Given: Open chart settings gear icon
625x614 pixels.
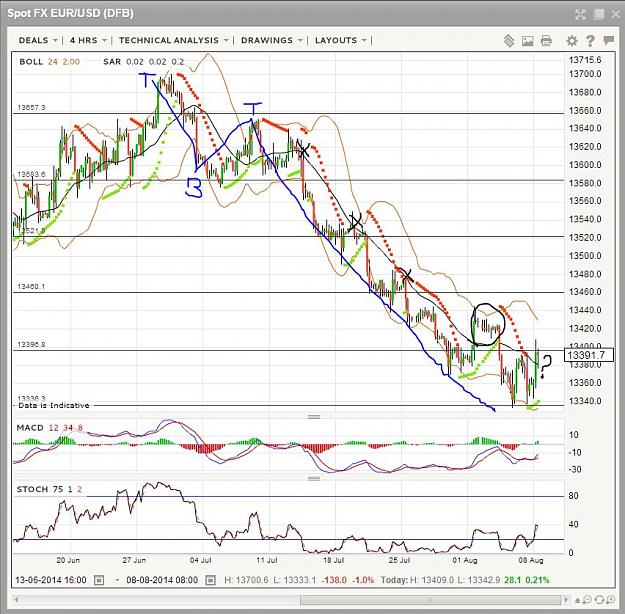Looking at the screenshot, I should 572,41.
